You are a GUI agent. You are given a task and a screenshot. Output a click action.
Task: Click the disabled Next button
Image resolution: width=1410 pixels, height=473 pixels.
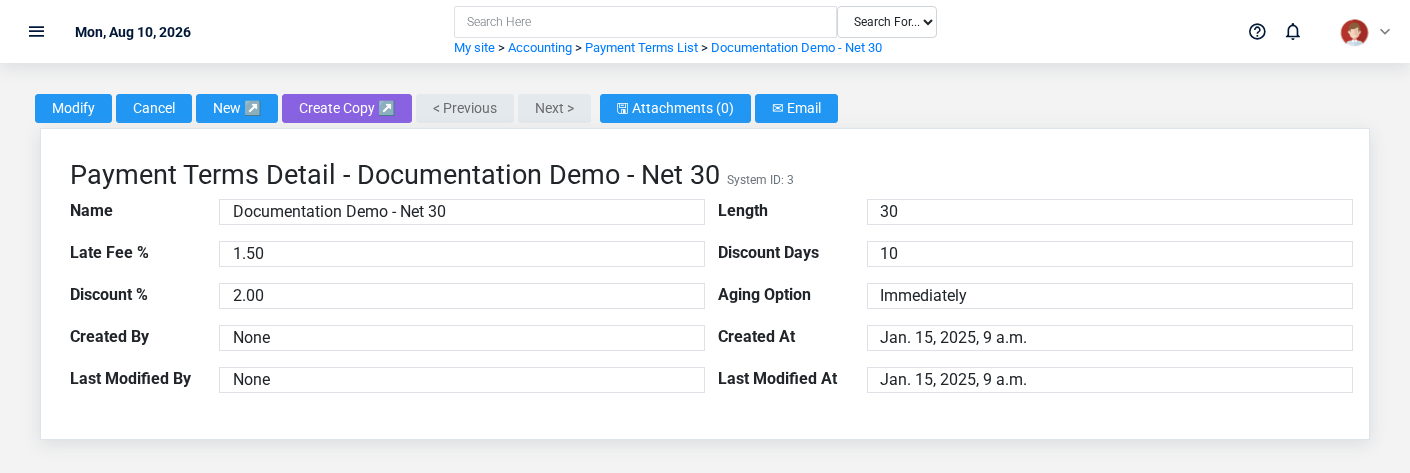coord(554,108)
